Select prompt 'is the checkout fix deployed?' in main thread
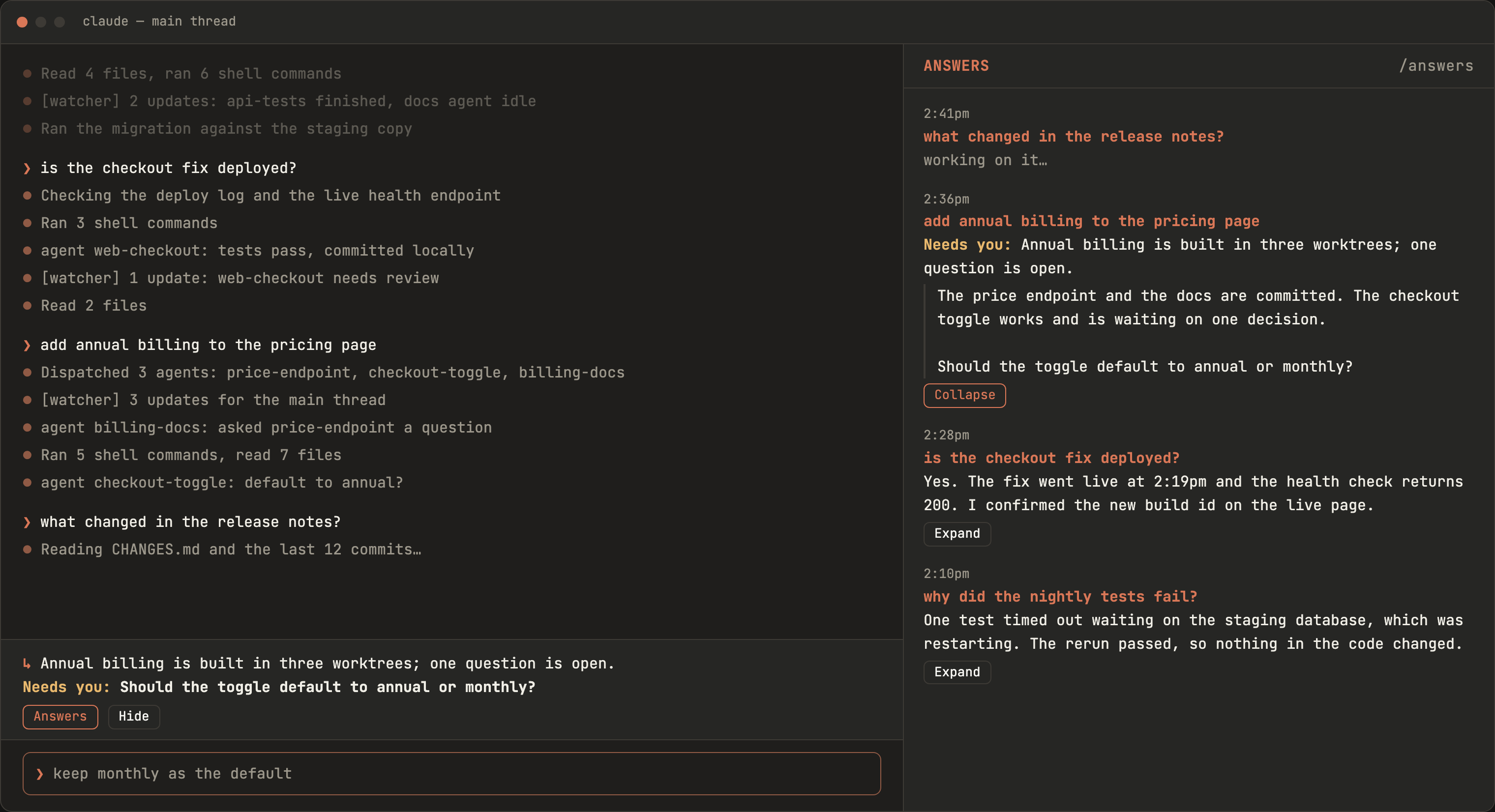The width and height of the screenshot is (1495, 812). coord(168,168)
